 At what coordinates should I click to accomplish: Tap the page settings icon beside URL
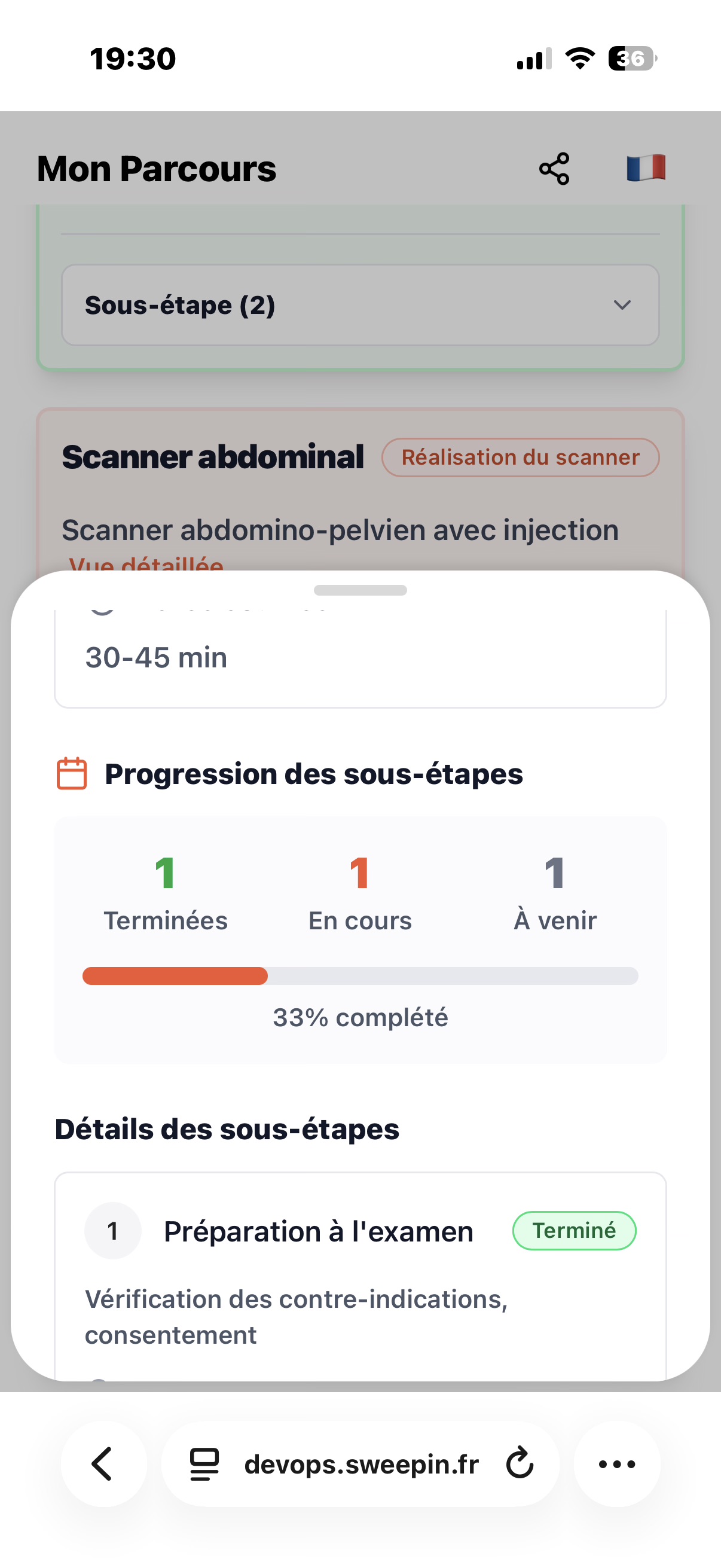(204, 1463)
